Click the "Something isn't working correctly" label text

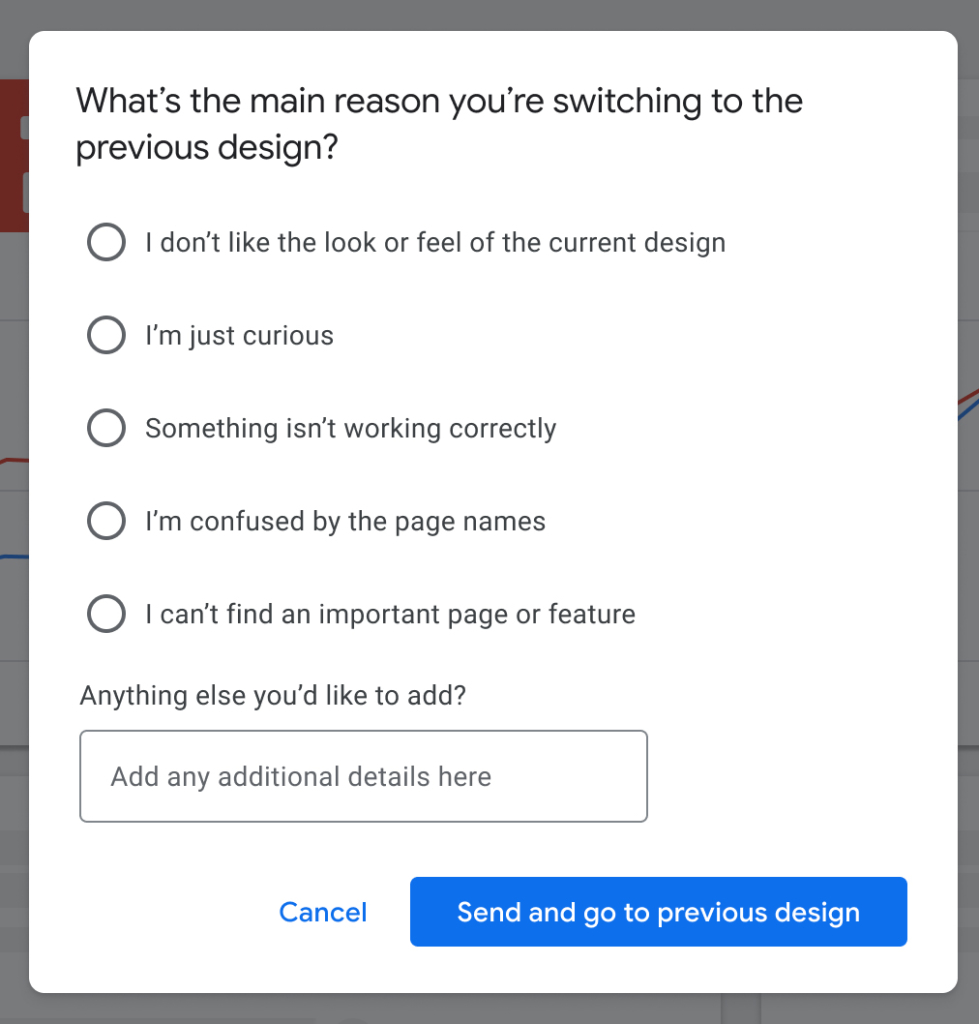pyautogui.click(x=350, y=428)
